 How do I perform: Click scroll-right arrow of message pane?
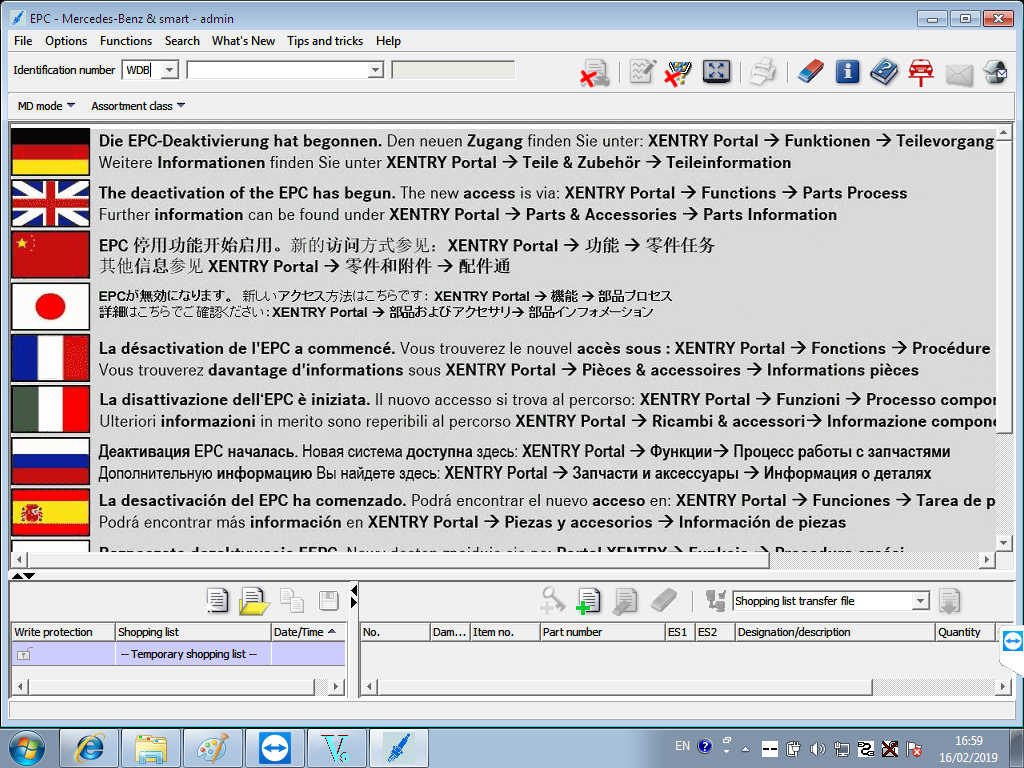coord(987,559)
